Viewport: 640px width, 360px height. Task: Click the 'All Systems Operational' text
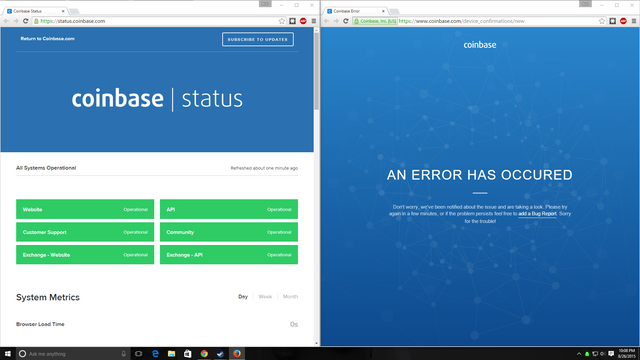[x=46, y=168]
